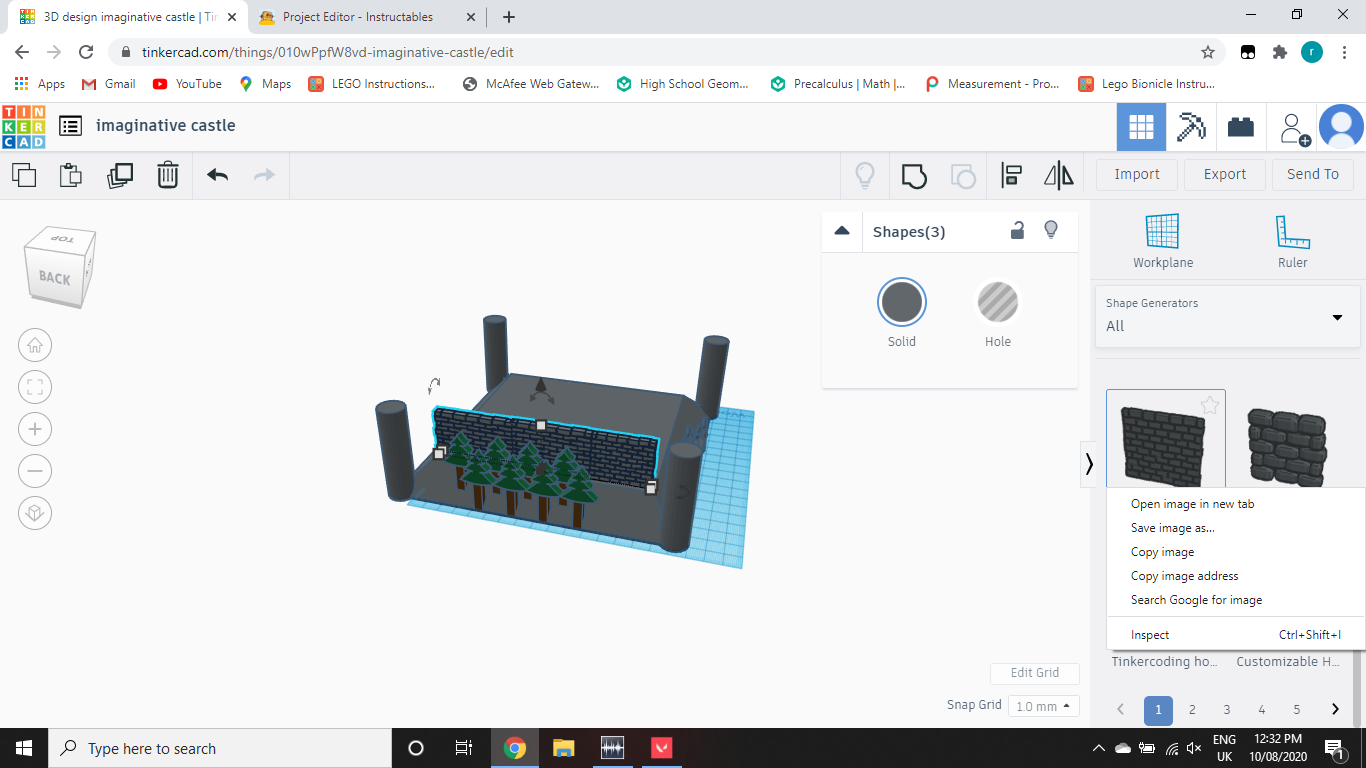This screenshot has width=1366, height=768.
Task: Select the Hole option
Action: [998, 303]
